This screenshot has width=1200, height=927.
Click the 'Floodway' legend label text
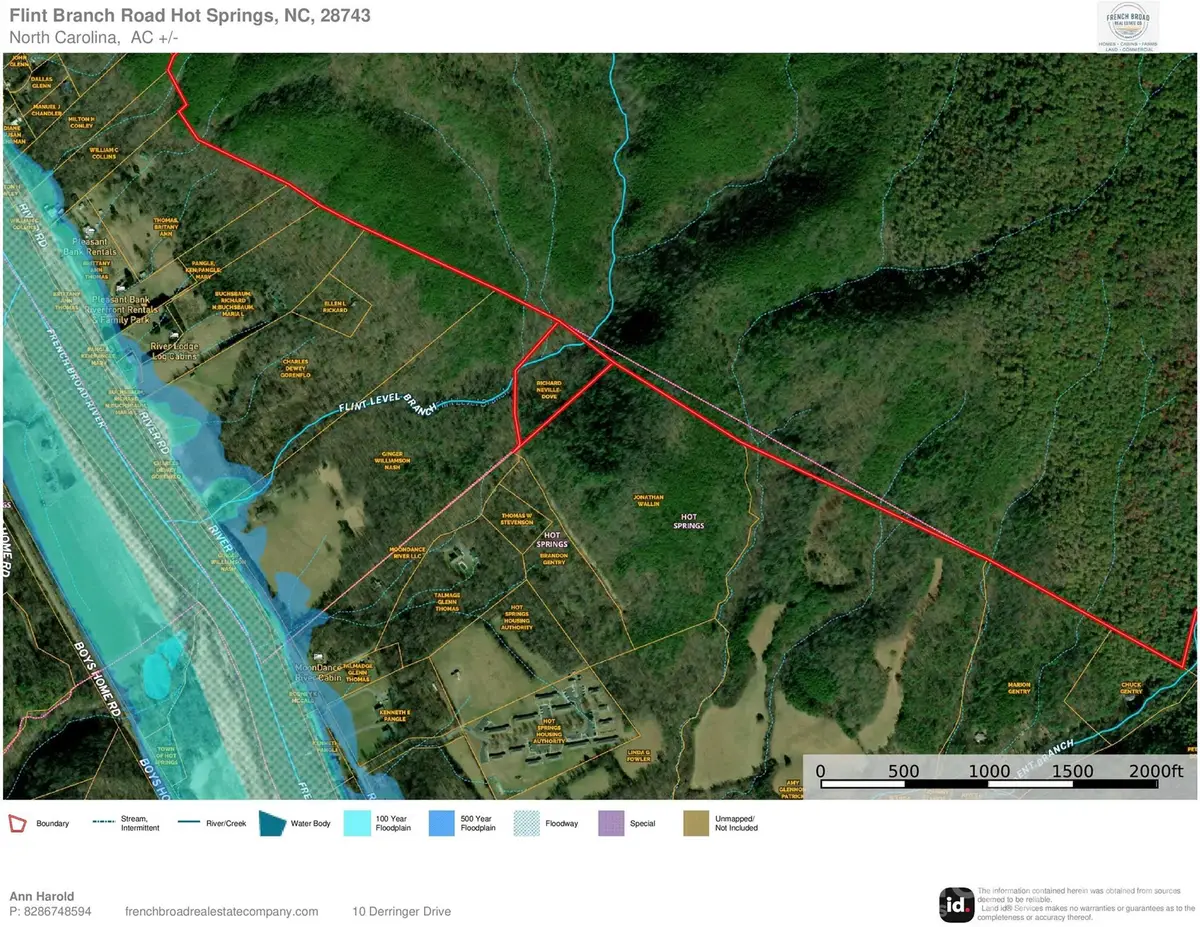click(x=561, y=824)
